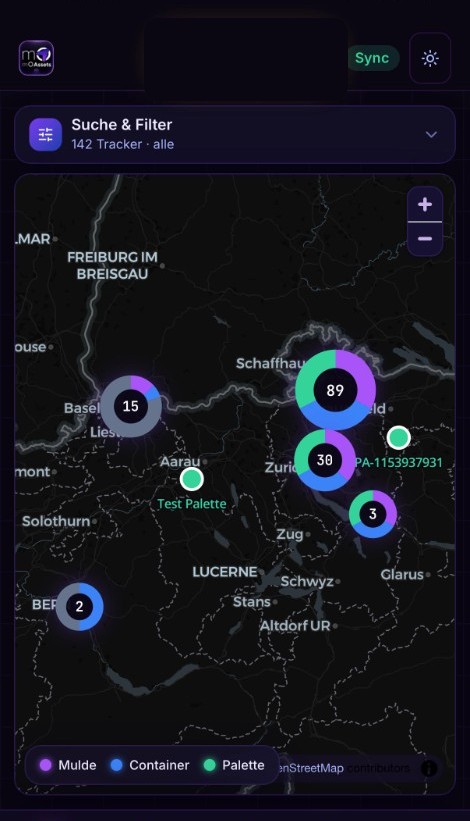Click the purple Mulde legend swatch
The image size is (470, 821).
coord(46,765)
